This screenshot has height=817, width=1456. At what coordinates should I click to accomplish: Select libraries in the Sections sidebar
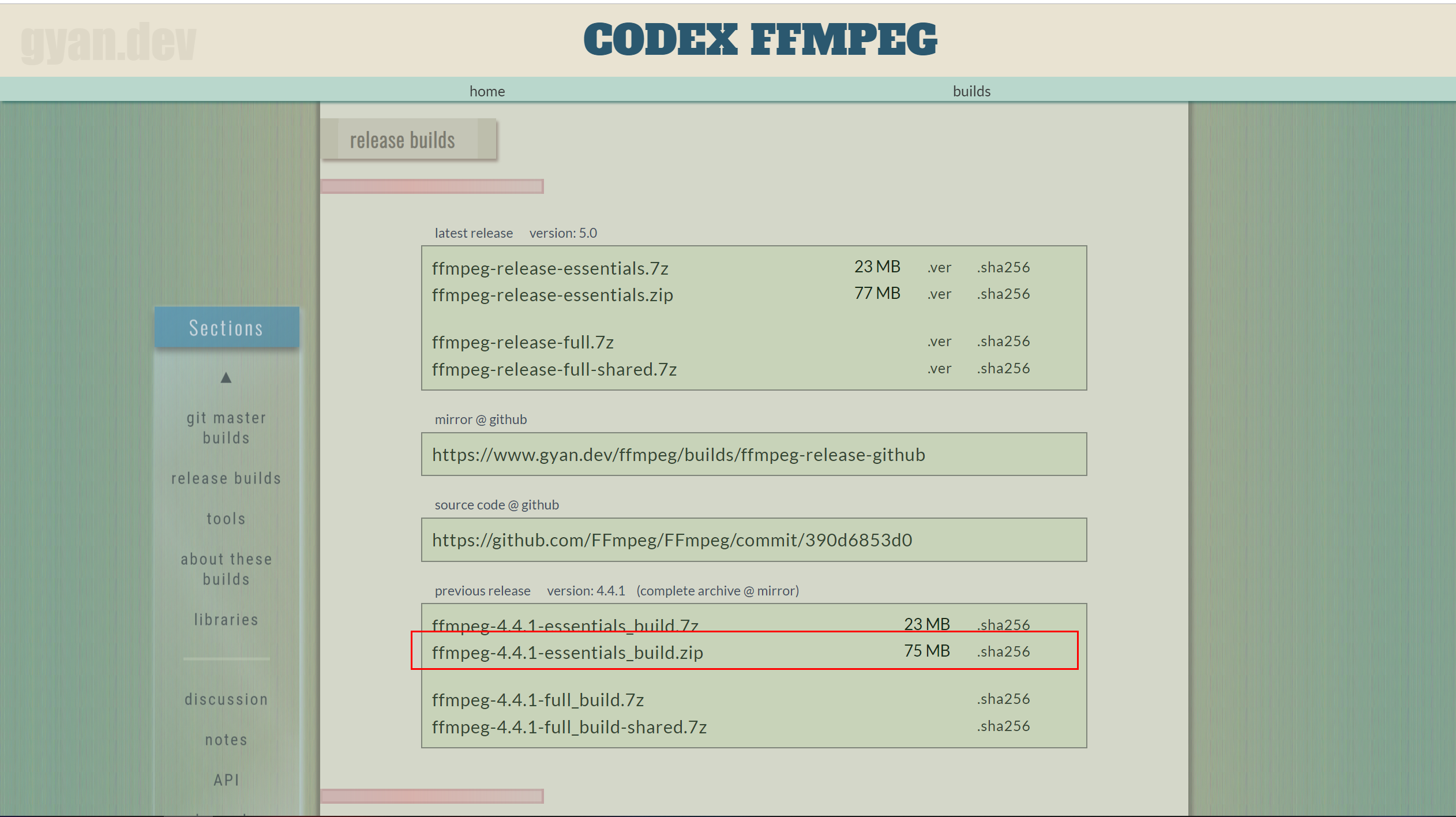click(x=226, y=620)
